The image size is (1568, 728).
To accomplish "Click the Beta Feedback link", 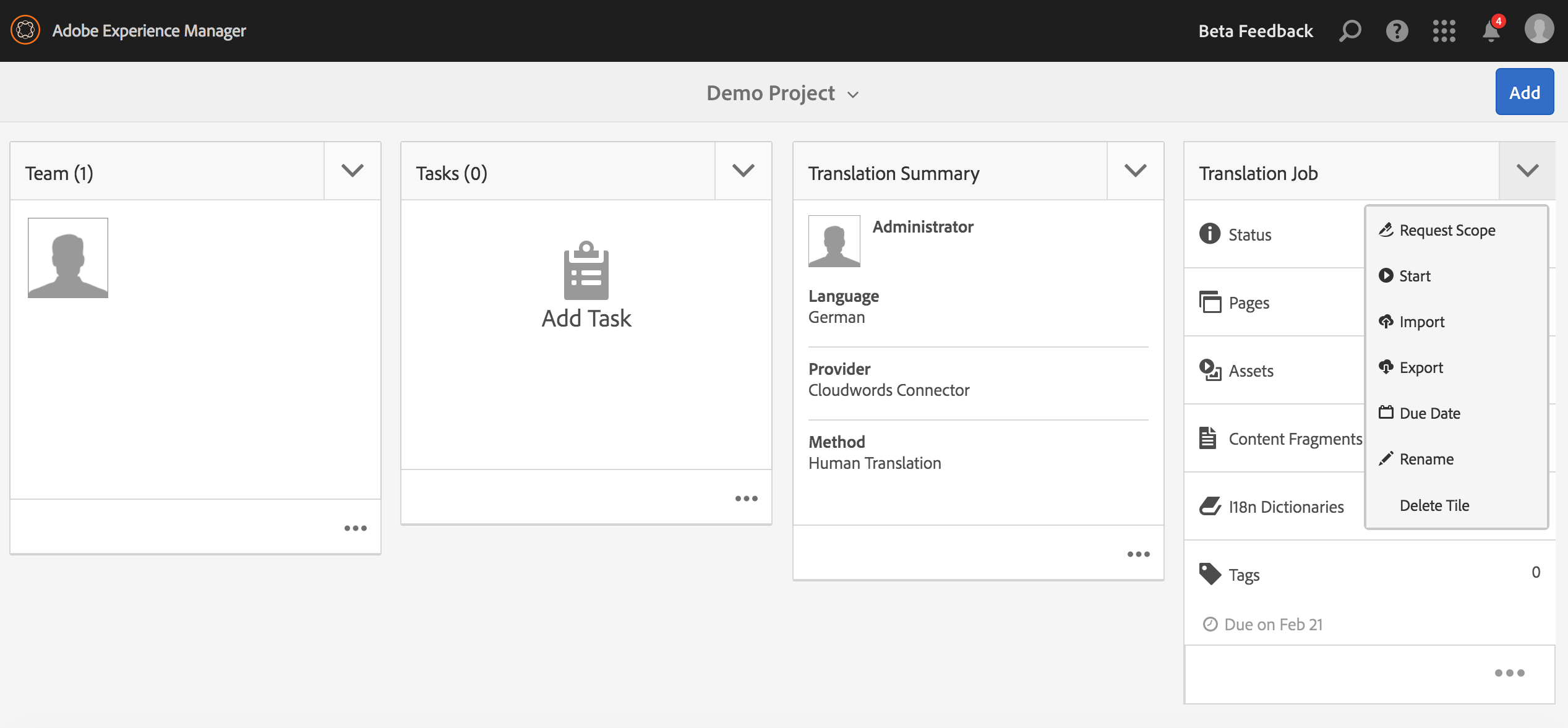I will [1255, 31].
